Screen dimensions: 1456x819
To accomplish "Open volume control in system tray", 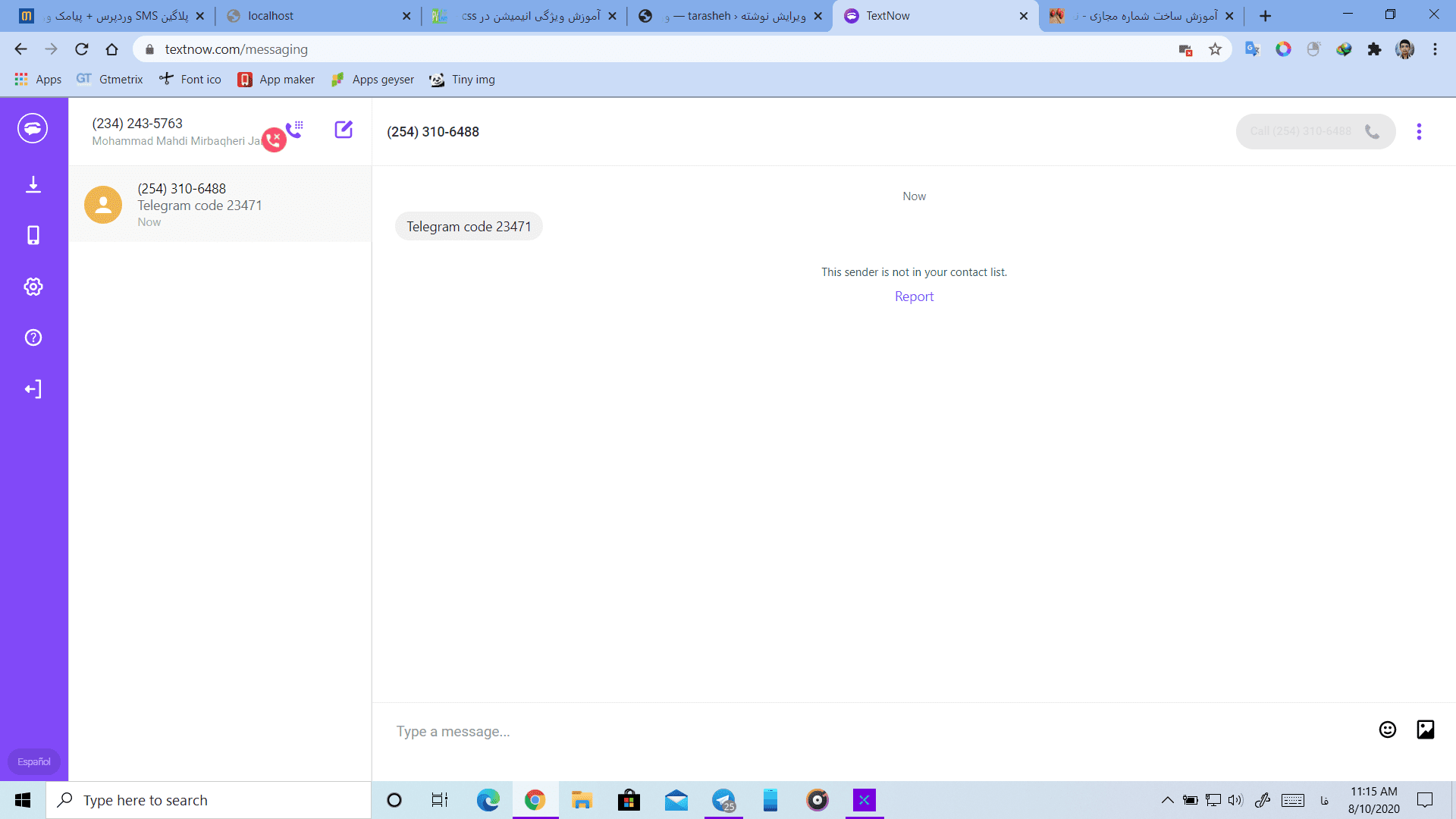I will coord(1235,800).
